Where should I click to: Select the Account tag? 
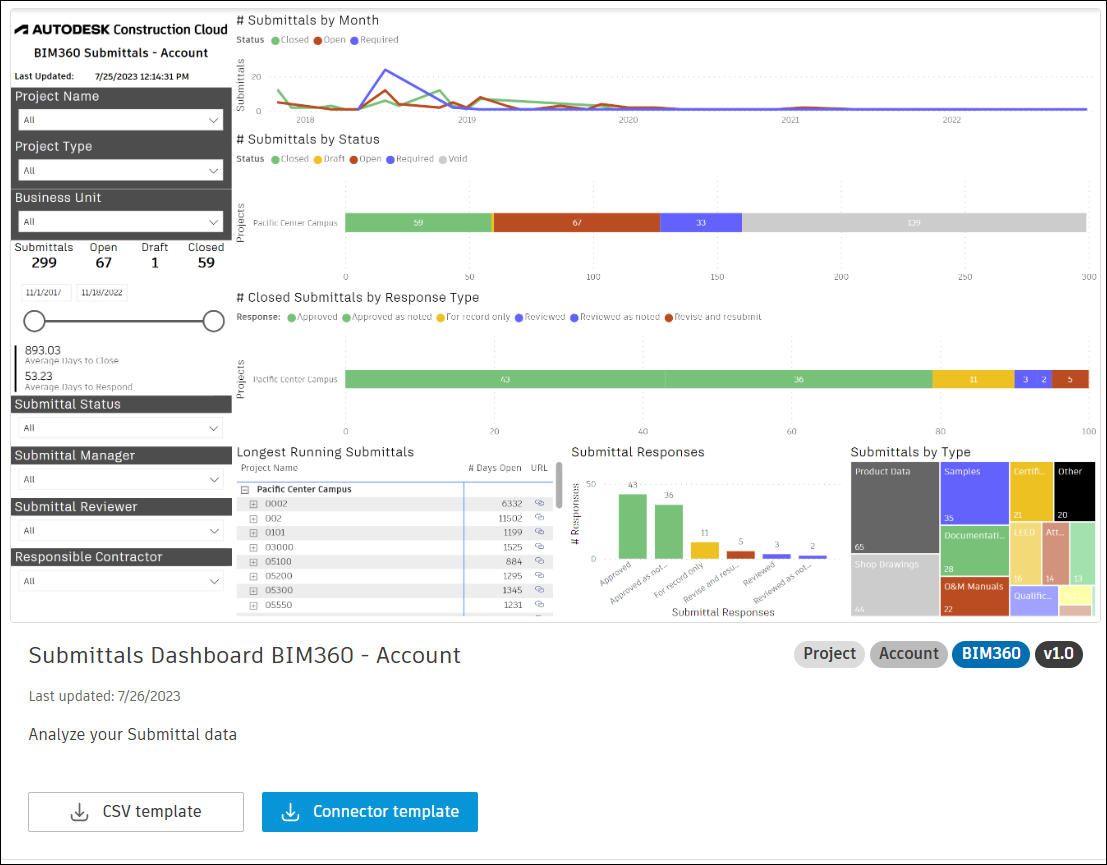(x=909, y=654)
